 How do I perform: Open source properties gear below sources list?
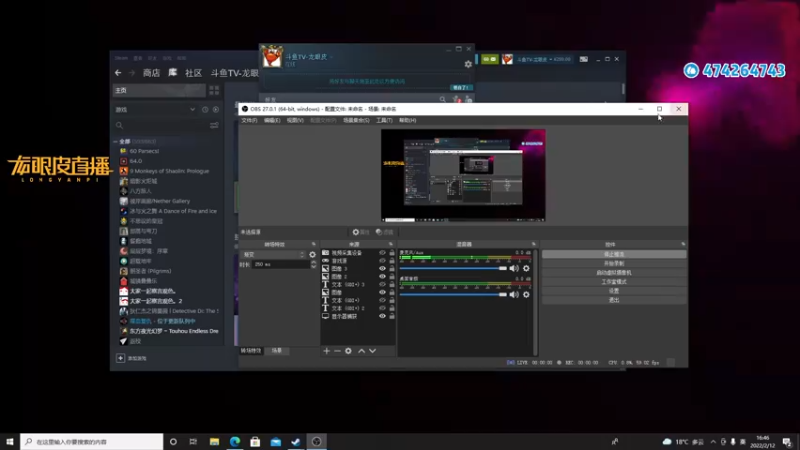point(348,351)
